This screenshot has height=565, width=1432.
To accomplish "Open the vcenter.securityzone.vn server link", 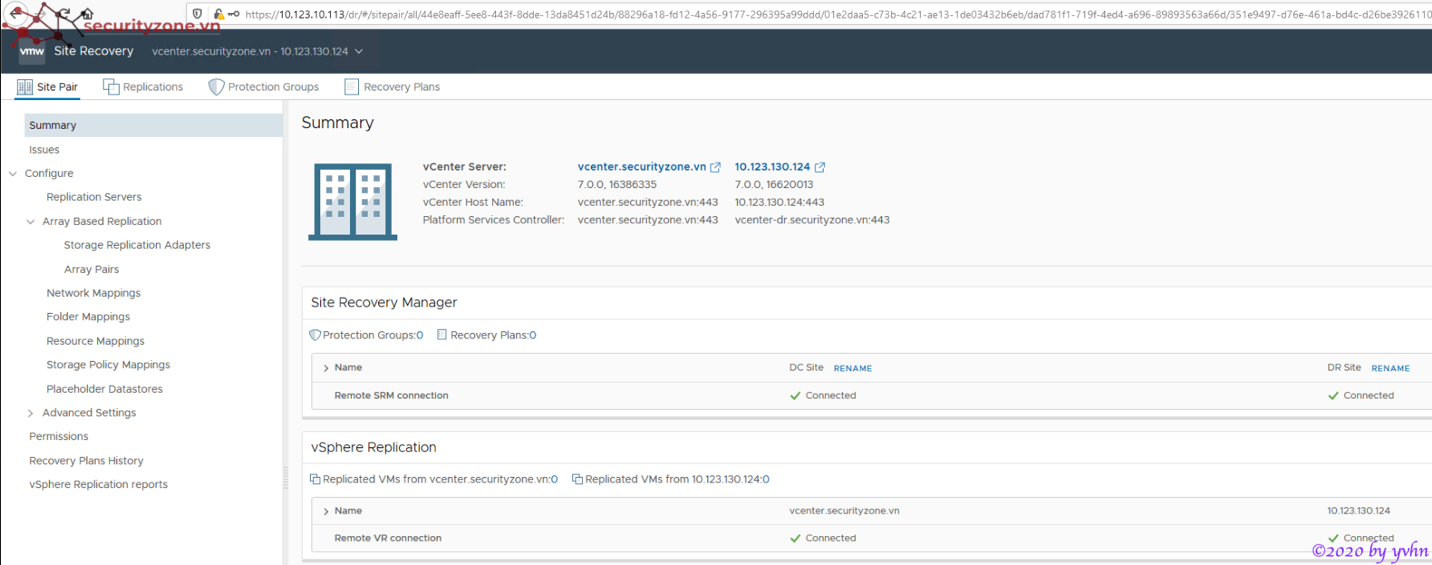I will pos(642,167).
